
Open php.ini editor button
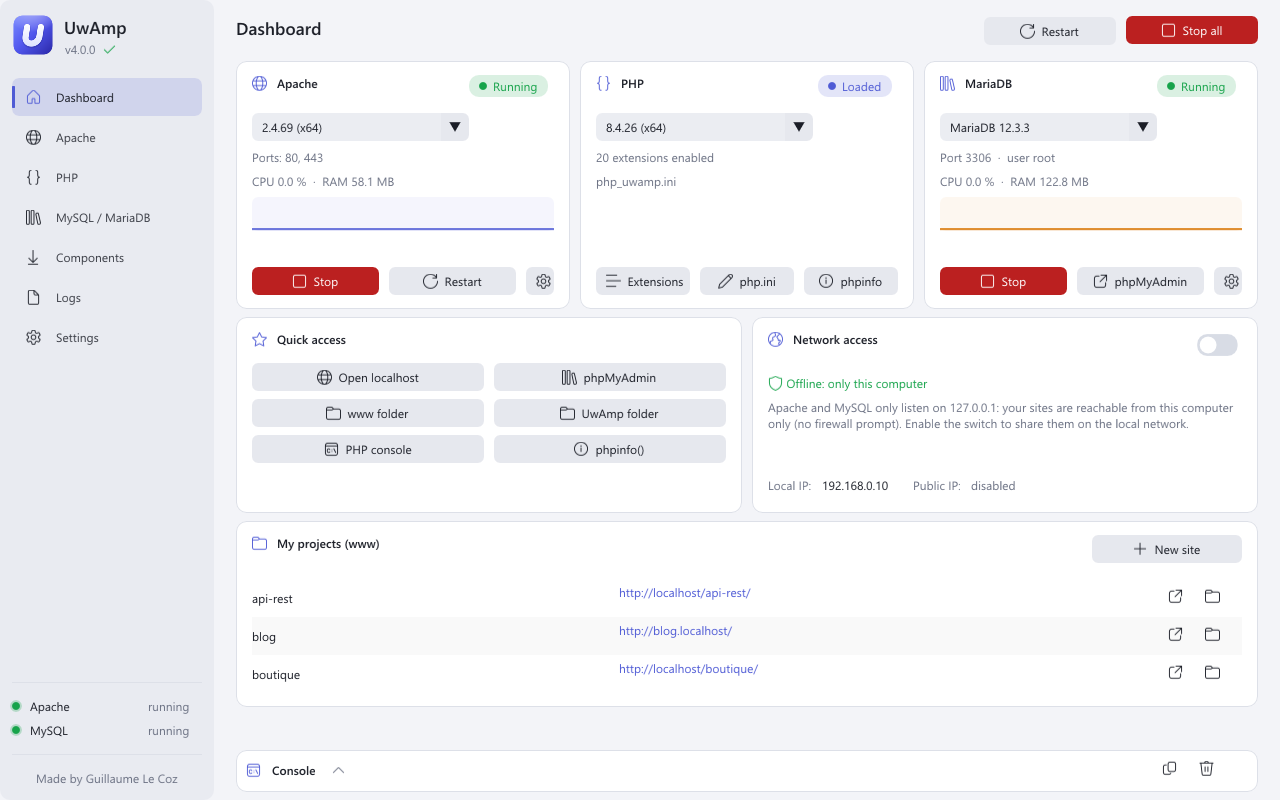747,281
